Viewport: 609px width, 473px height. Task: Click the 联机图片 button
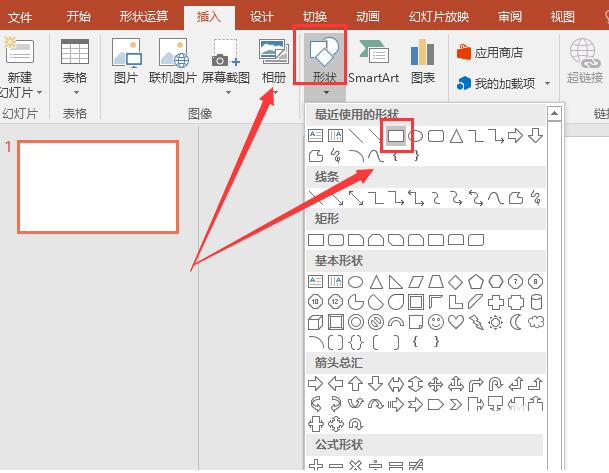tap(173, 61)
